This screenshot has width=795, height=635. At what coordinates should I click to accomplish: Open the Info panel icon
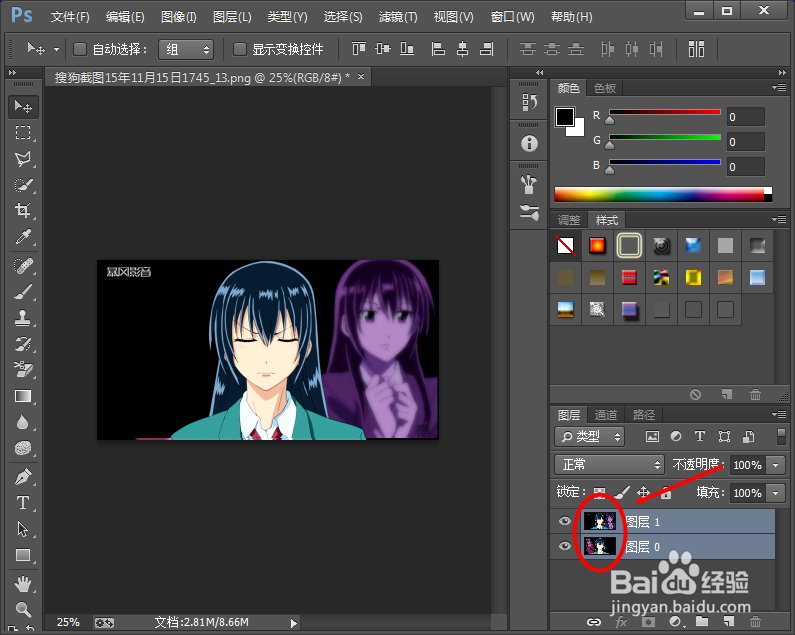coord(529,144)
